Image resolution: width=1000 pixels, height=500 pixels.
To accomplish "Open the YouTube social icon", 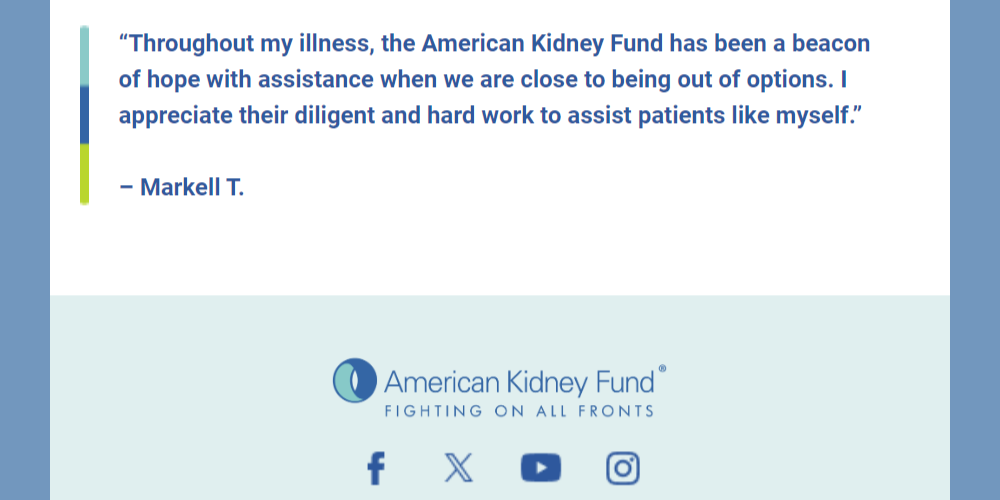I will (x=541, y=468).
